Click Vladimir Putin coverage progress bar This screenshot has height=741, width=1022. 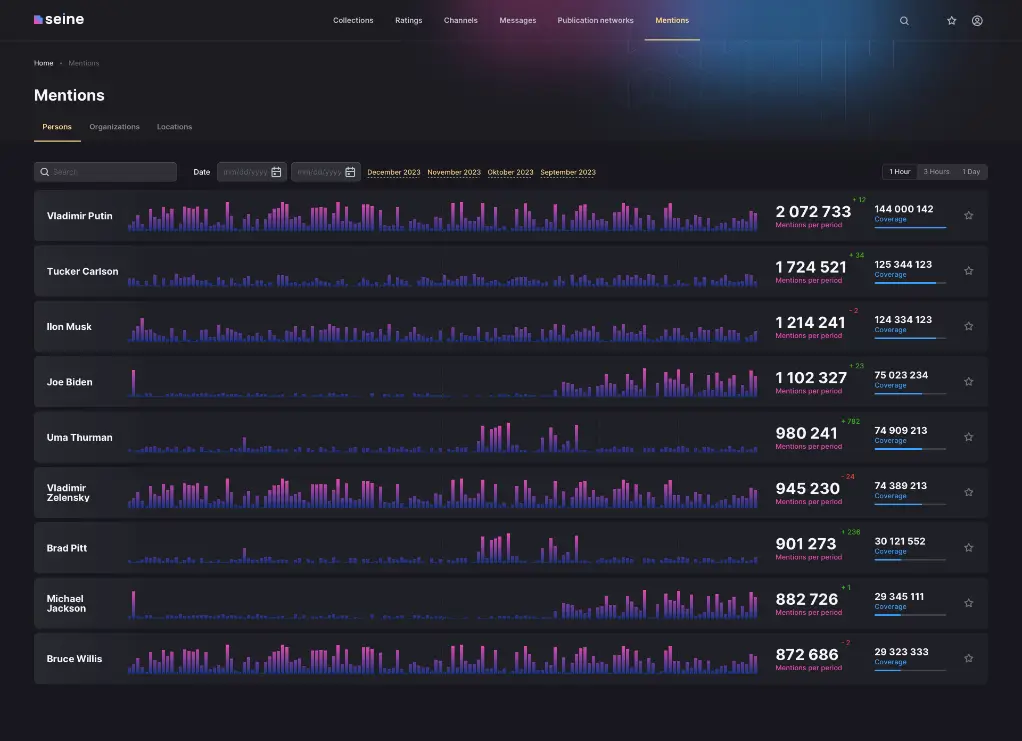tap(910, 227)
